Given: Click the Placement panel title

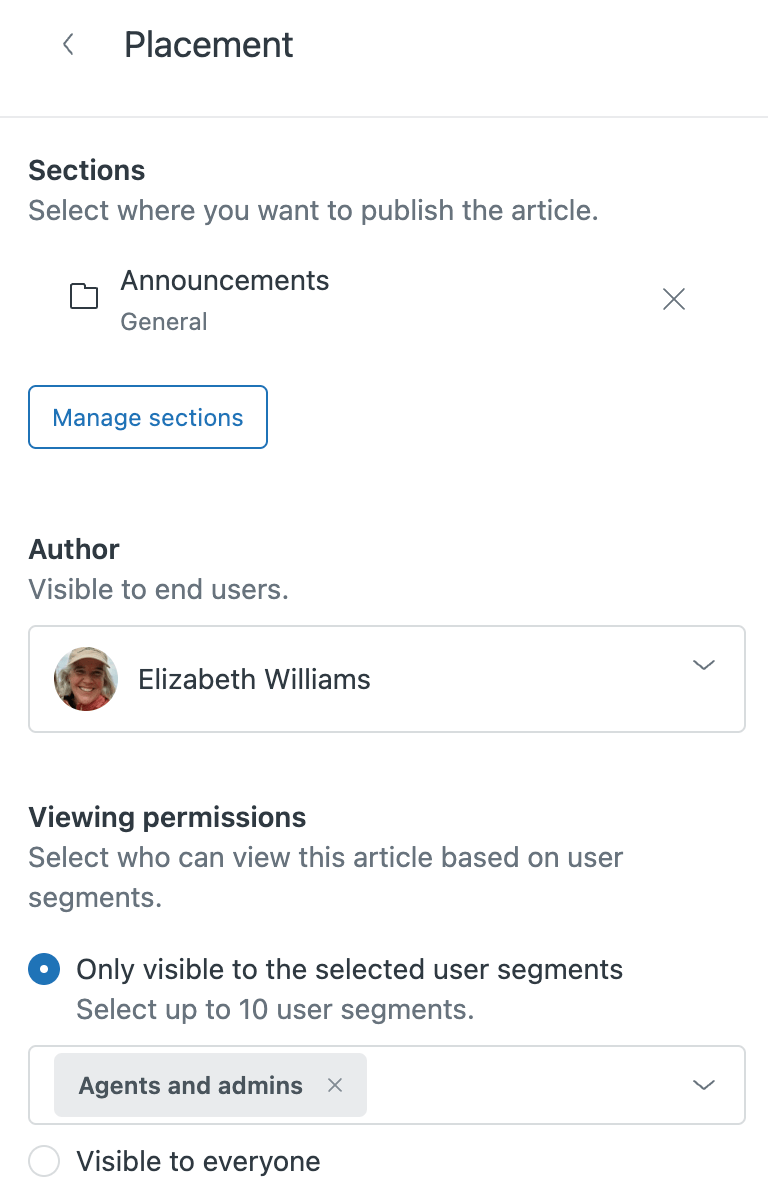Looking at the screenshot, I should pyautogui.click(x=208, y=44).
